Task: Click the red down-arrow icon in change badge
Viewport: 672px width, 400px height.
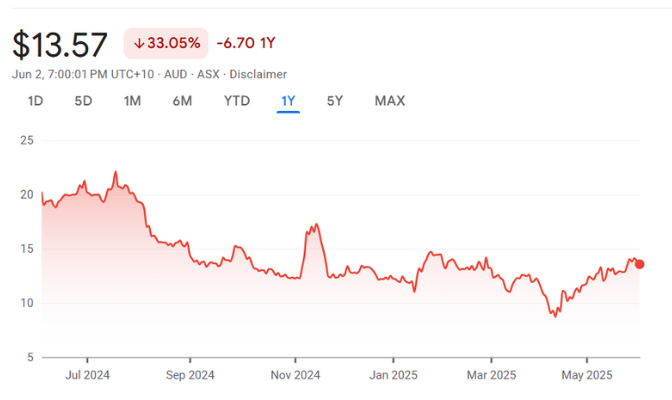Action: click(138, 43)
